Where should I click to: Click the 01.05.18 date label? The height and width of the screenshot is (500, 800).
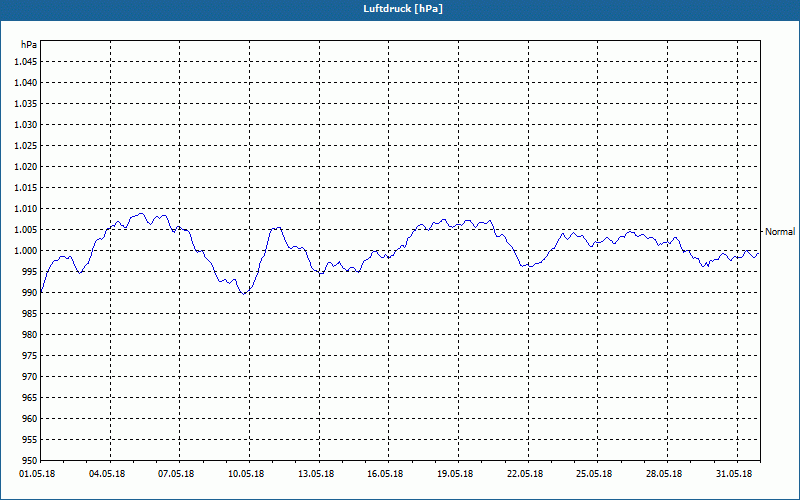(37, 473)
